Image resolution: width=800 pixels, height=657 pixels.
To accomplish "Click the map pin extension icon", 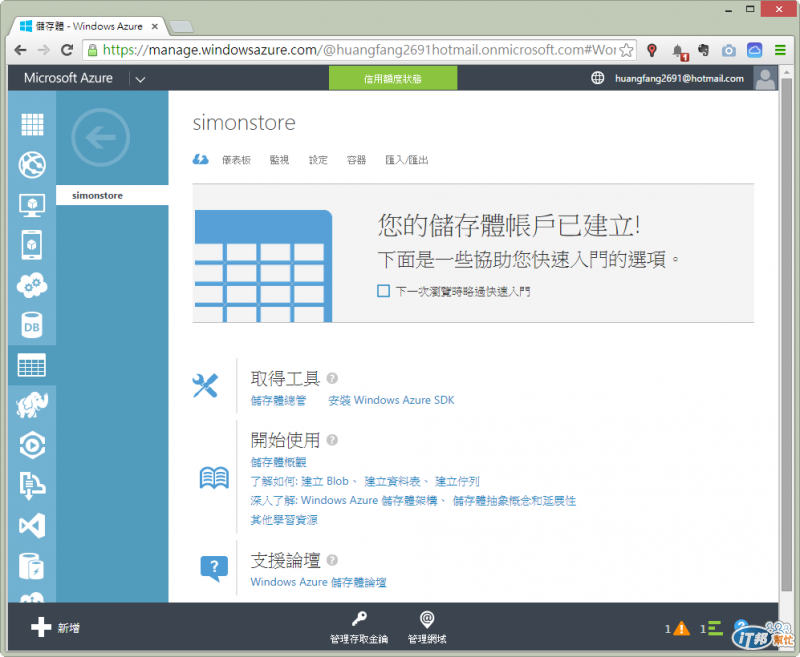I will coord(652,50).
